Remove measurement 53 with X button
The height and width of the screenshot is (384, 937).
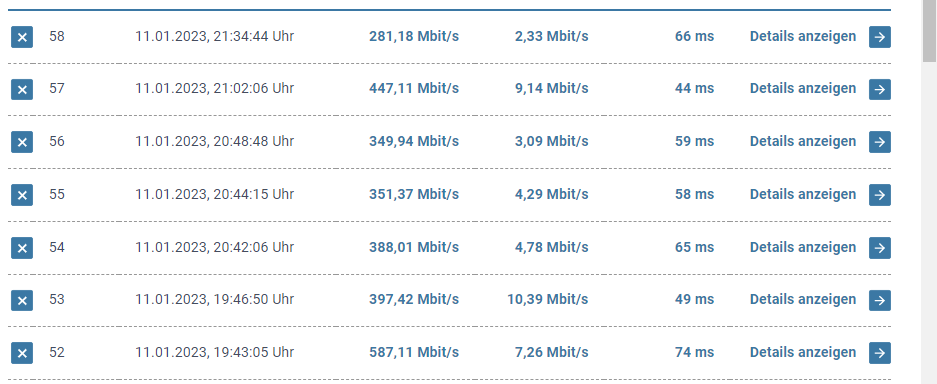click(x=22, y=300)
